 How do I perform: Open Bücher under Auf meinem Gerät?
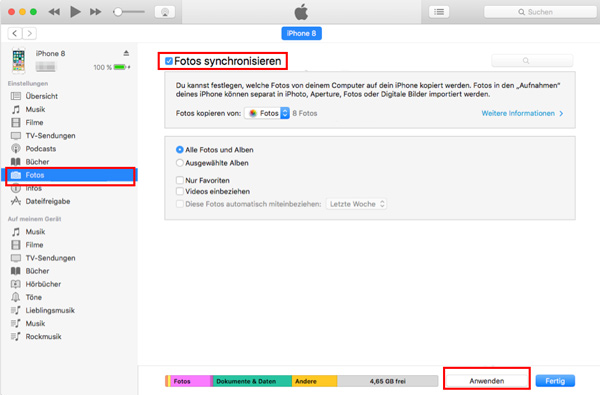(37, 271)
